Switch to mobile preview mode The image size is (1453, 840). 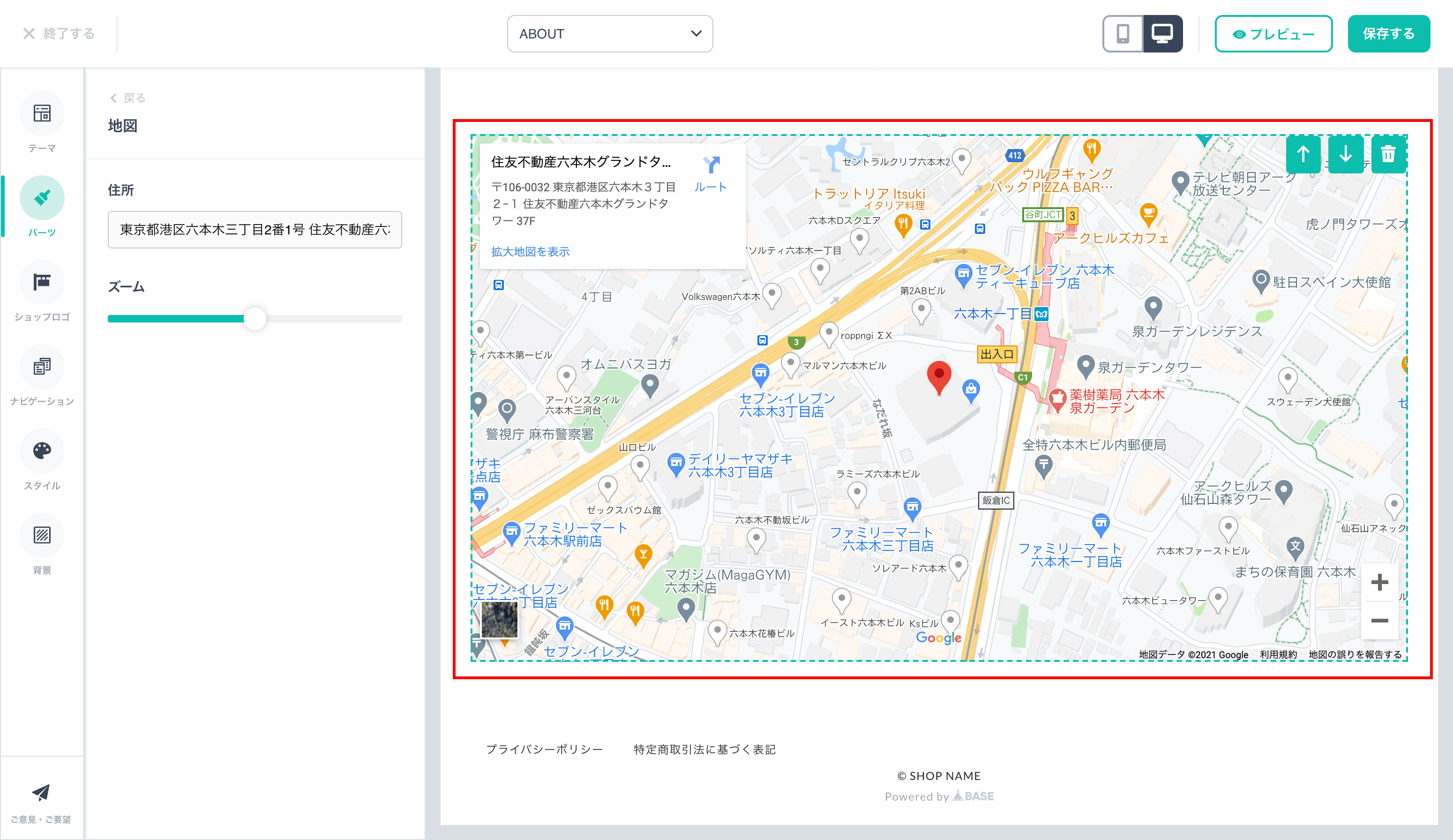pos(1123,34)
